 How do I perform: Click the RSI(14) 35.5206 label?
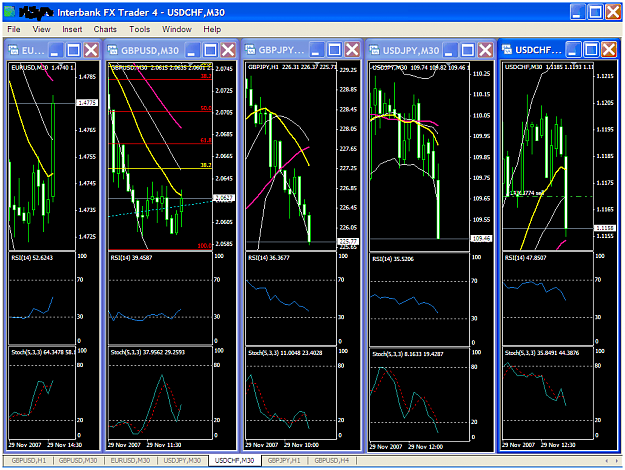click(393, 259)
